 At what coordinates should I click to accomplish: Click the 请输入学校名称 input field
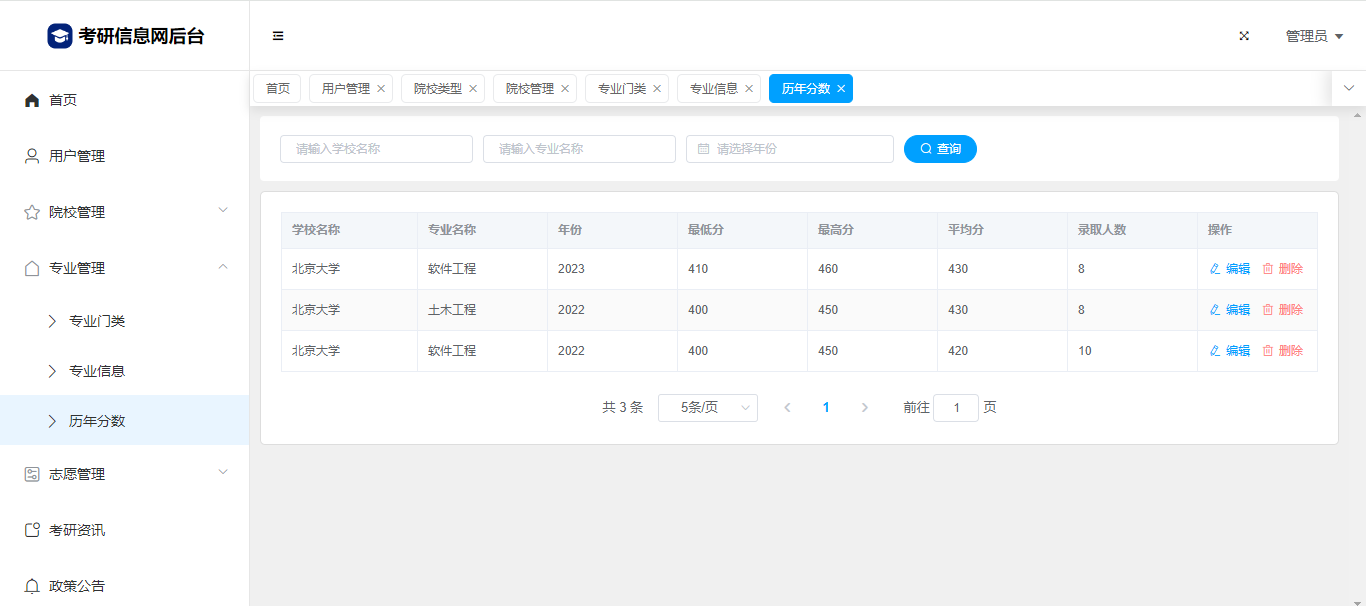click(x=376, y=149)
